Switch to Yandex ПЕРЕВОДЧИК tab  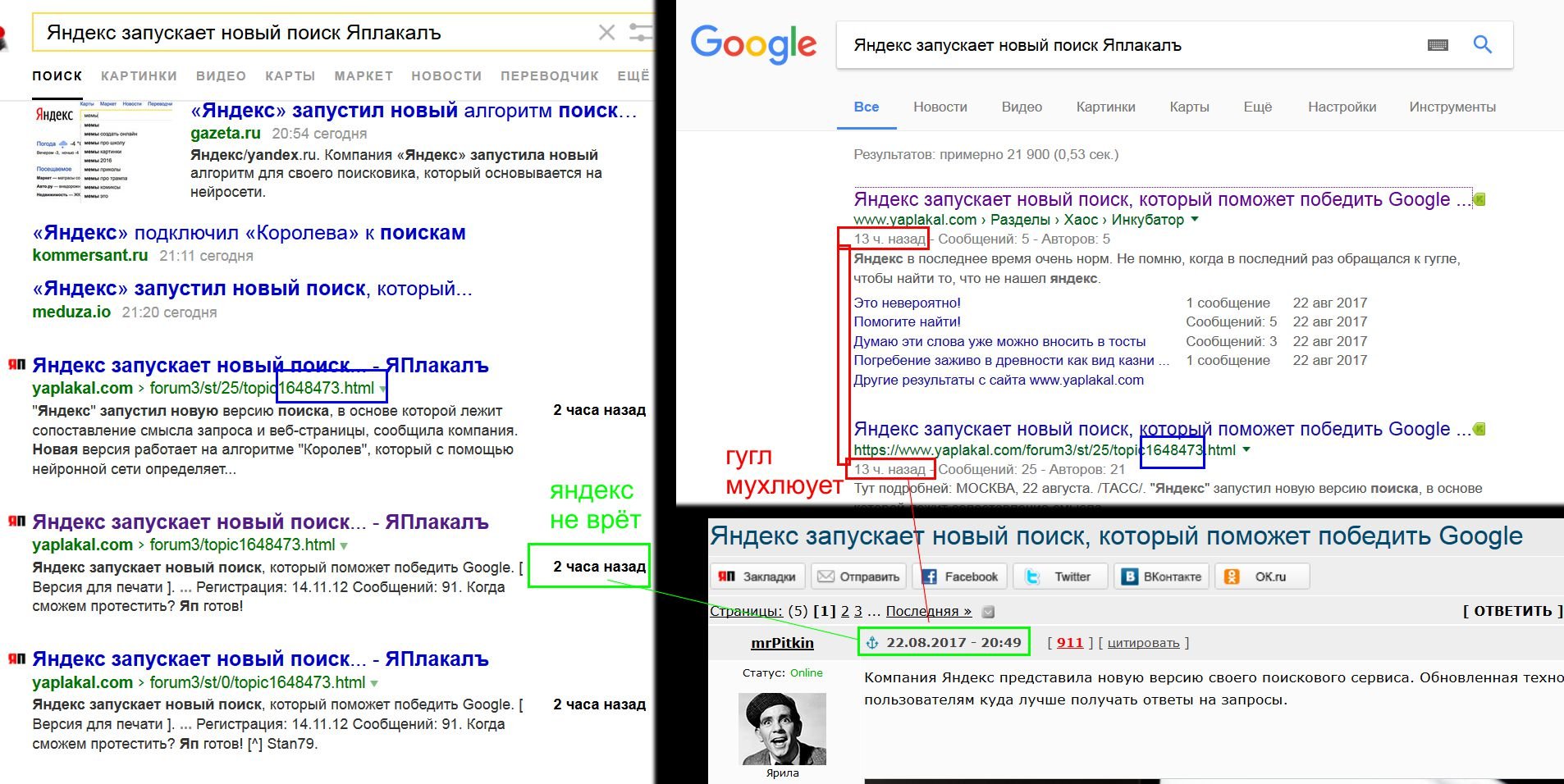pyautogui.click(x=550, y=75)
